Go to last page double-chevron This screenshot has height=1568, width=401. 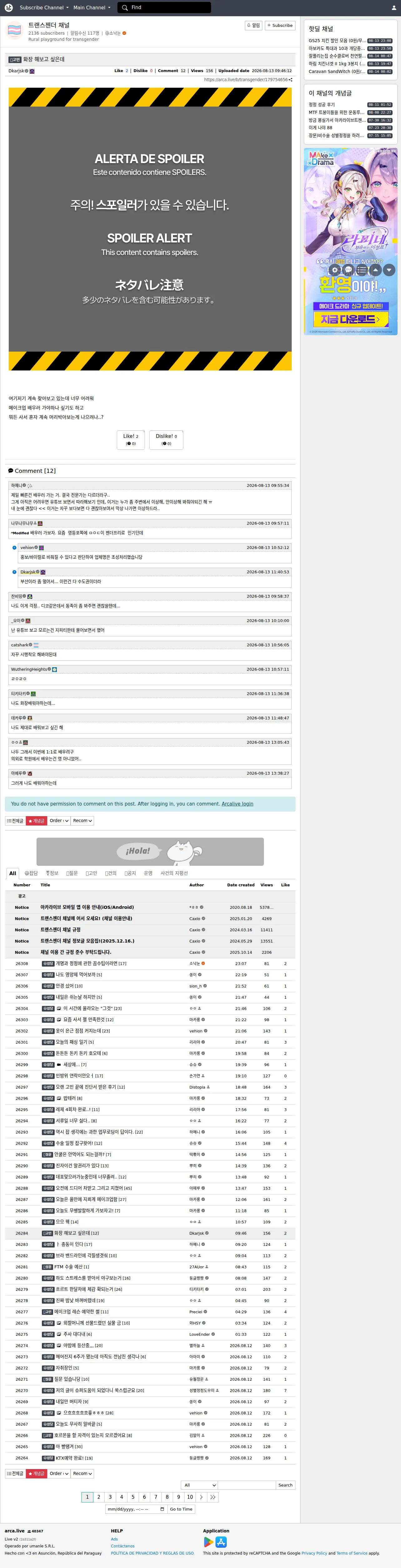point(213,1497)
